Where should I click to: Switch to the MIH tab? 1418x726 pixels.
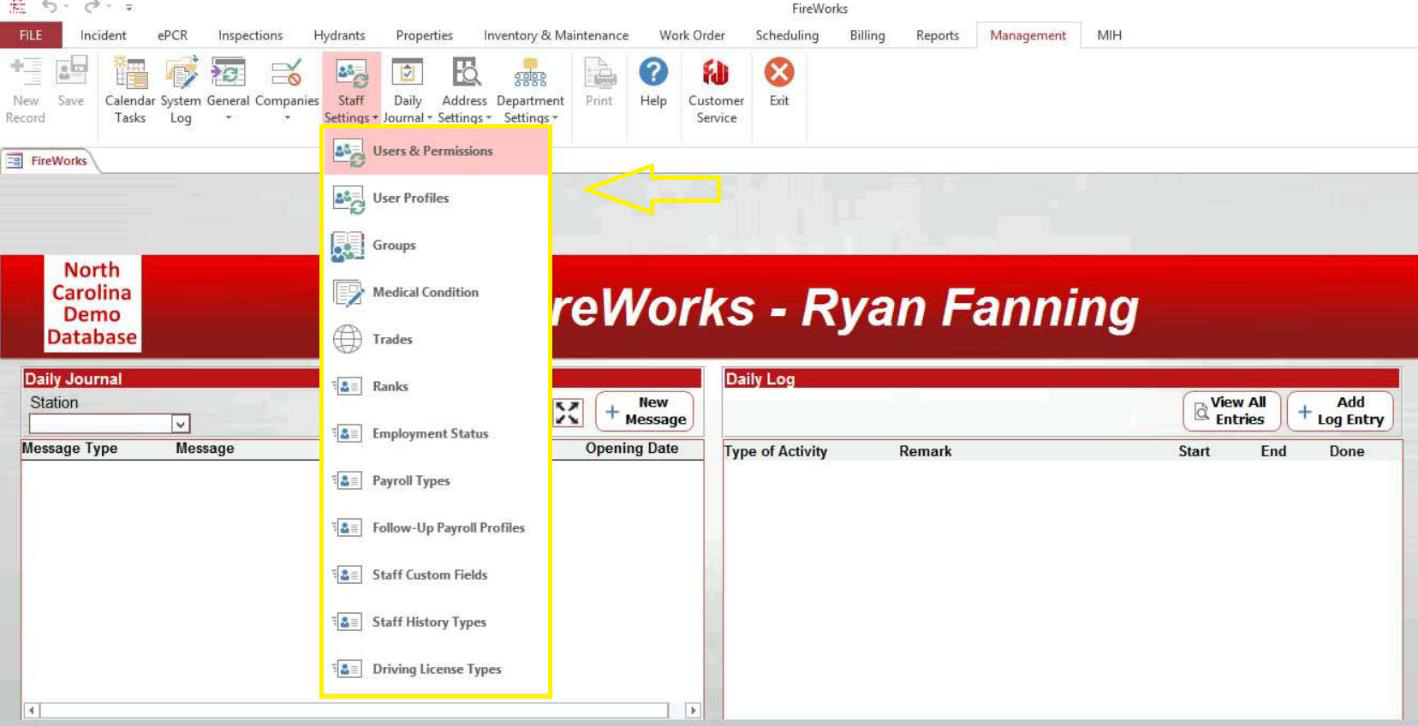1110,35
